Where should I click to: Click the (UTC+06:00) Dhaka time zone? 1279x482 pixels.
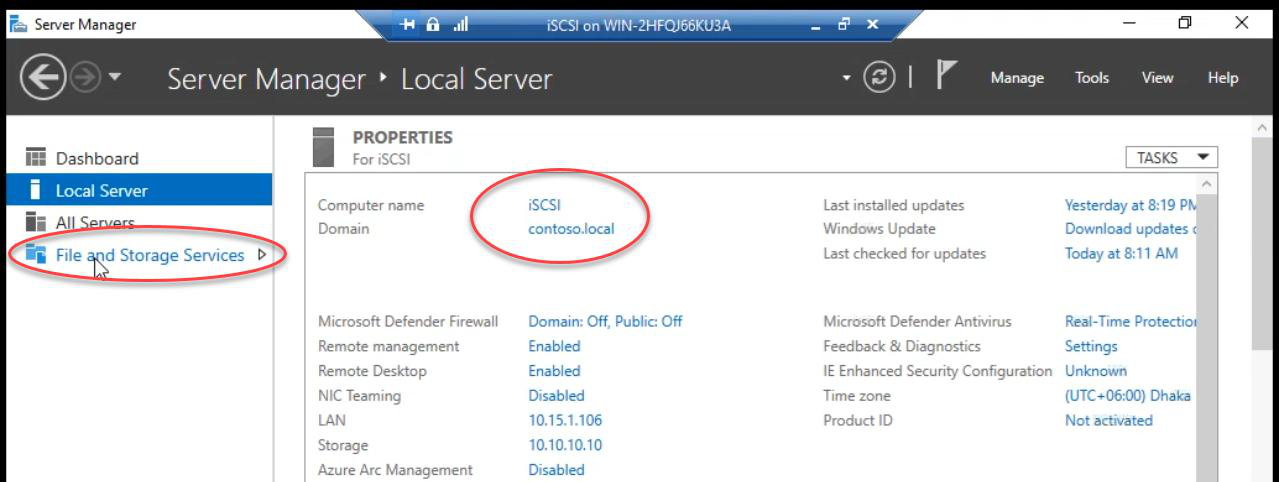coord(1128,395)
